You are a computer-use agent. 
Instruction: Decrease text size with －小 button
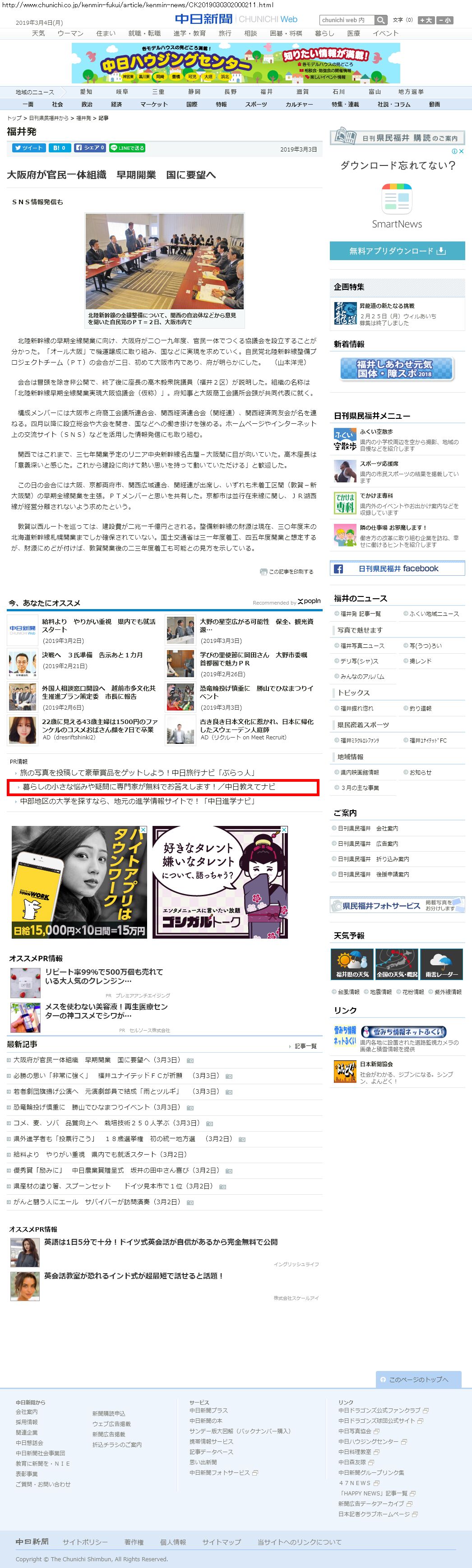point(445,20)
